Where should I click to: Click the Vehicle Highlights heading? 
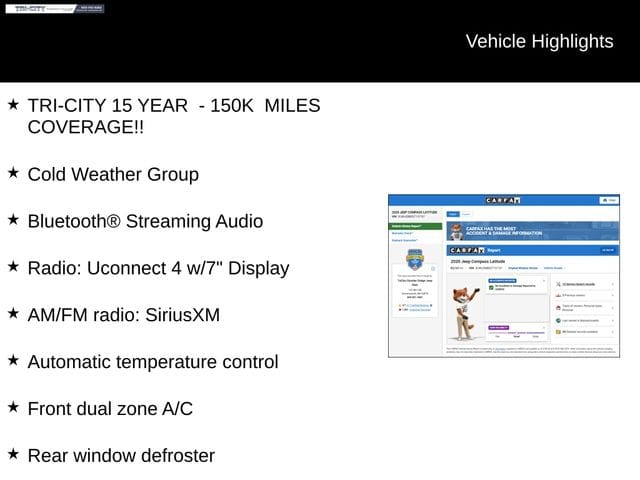click(539, 41)
